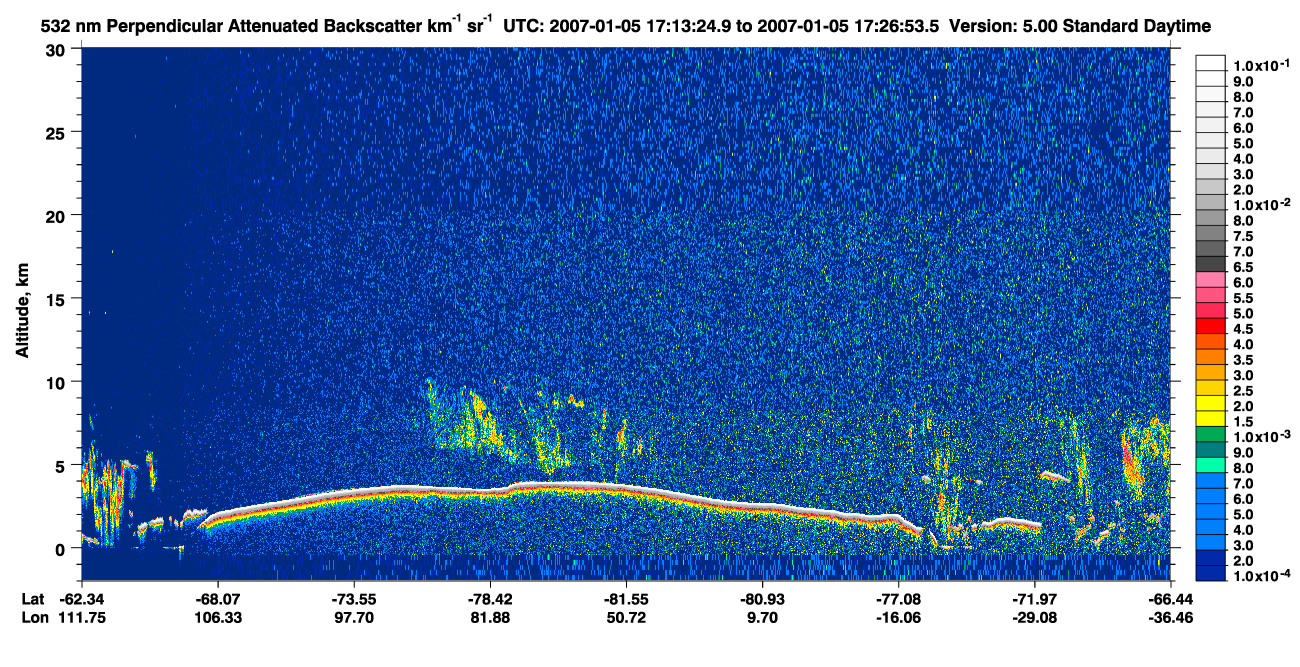Click the 7.5 color bar label
Image resolution: width=1300 pixels, height=667 pixels.
(x=1243, y=236)
